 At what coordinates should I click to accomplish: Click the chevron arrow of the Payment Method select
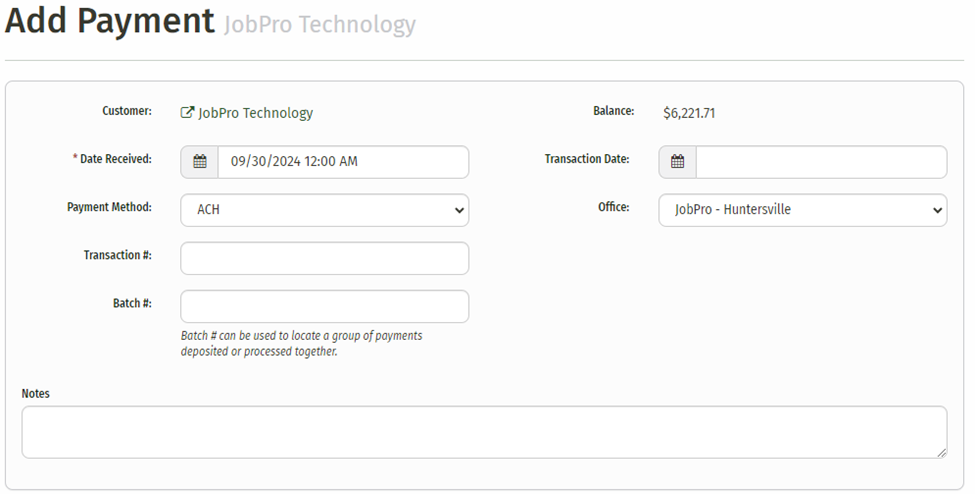[459, 210]
